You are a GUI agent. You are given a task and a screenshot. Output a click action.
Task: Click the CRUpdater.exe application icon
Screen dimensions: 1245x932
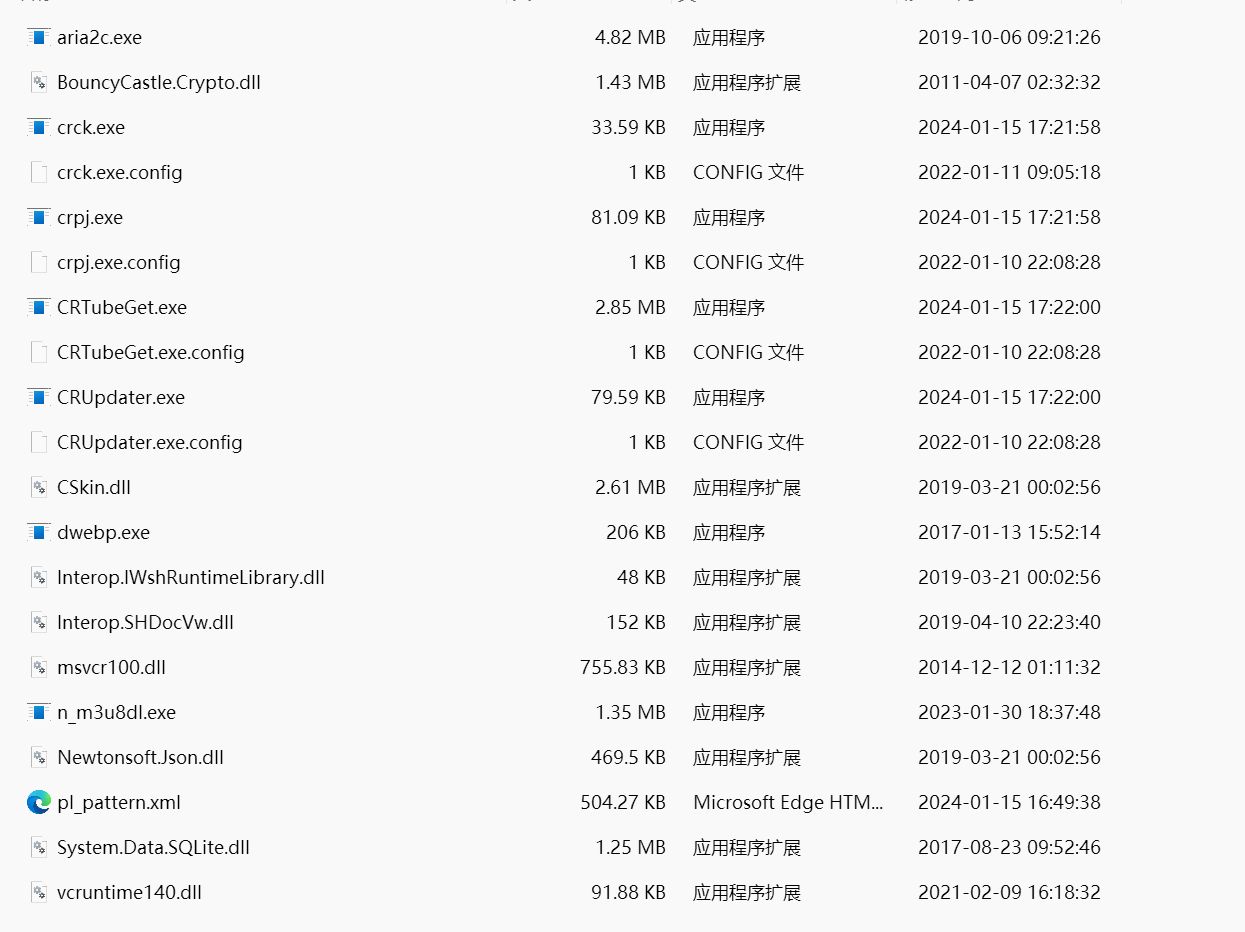click(x=39, y=398)
